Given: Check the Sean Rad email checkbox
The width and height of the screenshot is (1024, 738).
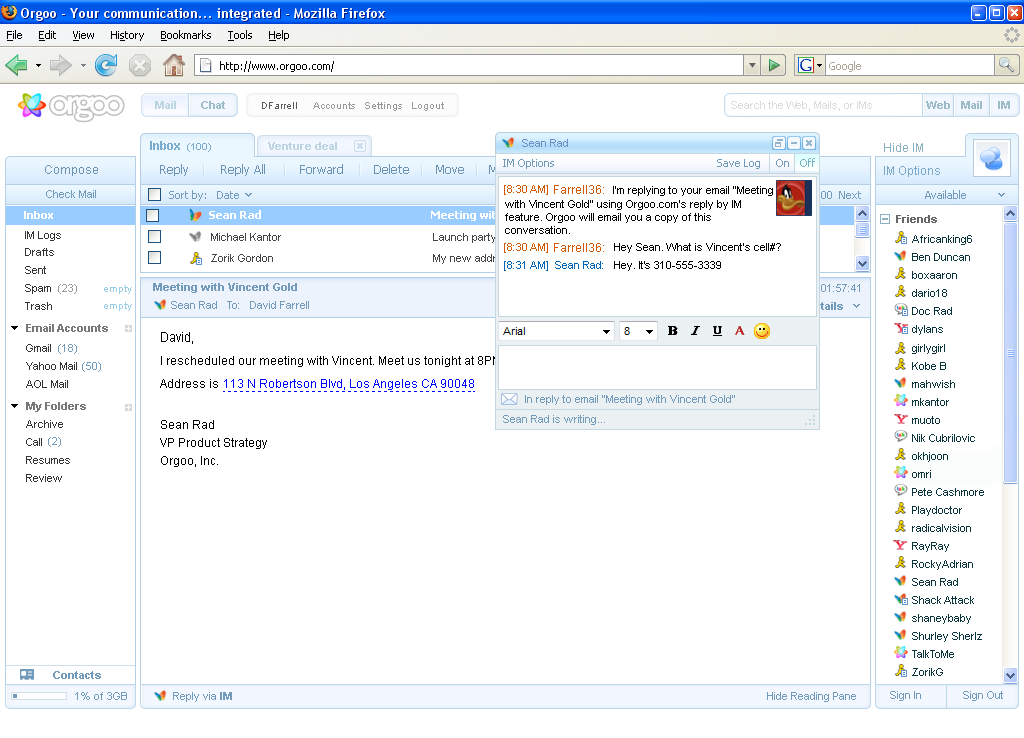Looking at the screenshot, I should (154, 216).
